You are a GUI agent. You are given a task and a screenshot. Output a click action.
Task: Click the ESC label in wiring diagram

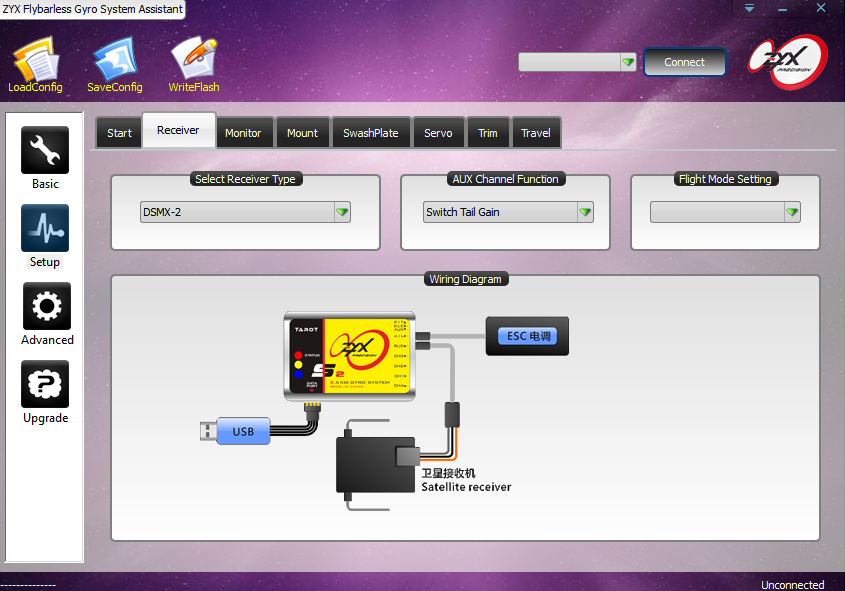[x=528, y=336]
